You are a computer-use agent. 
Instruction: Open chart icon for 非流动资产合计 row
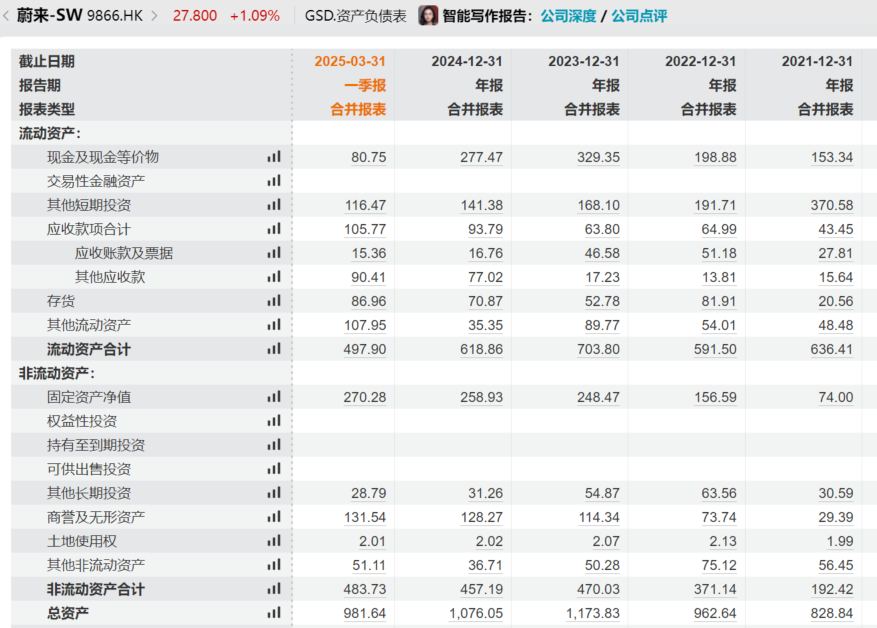point(274,590)
